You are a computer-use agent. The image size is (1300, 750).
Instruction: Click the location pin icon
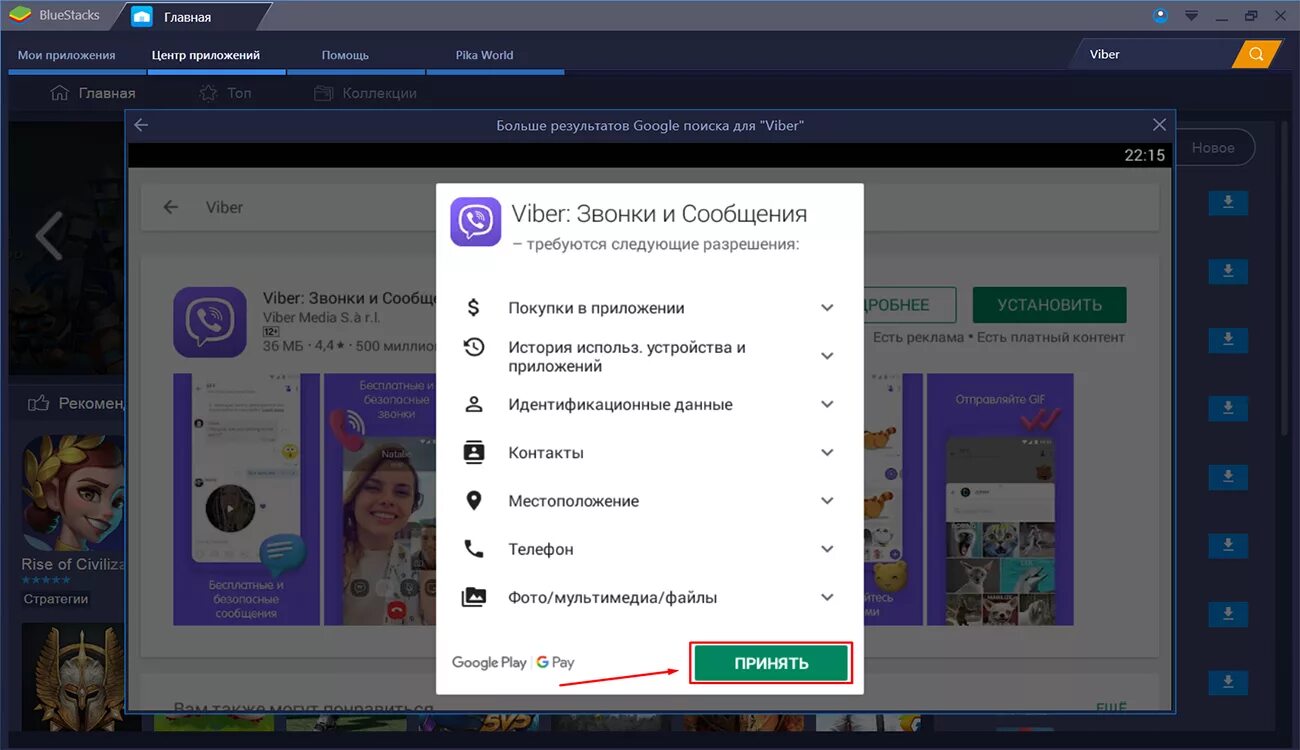tap(474, 500)
